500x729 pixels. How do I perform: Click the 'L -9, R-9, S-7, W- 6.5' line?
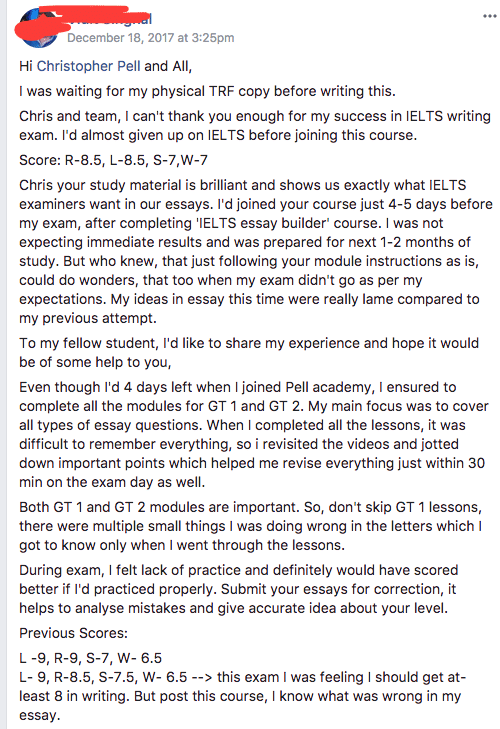90,658
